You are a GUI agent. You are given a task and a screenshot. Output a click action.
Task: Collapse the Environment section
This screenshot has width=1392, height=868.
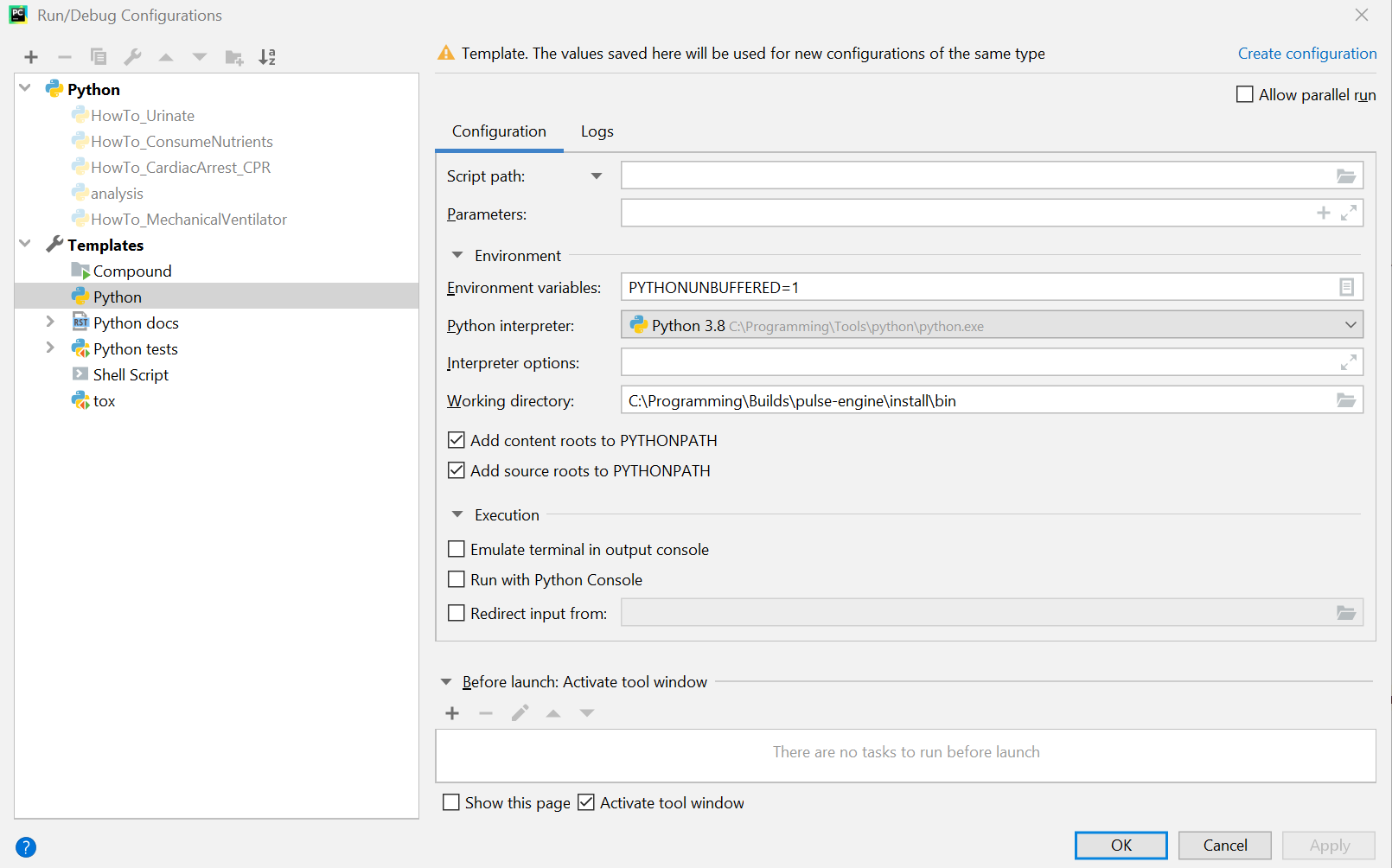point(457,256)
